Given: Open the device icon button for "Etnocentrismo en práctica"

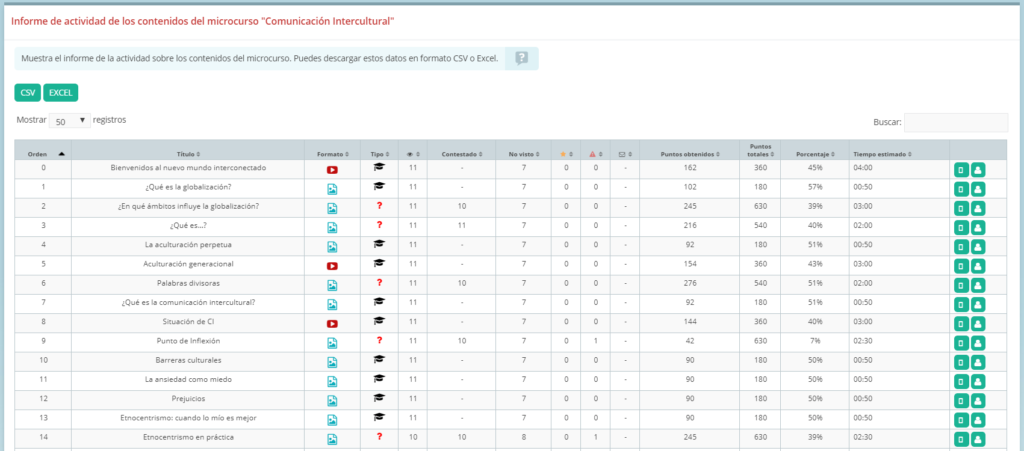Looking at the screenshot, I should pos(961,439).
